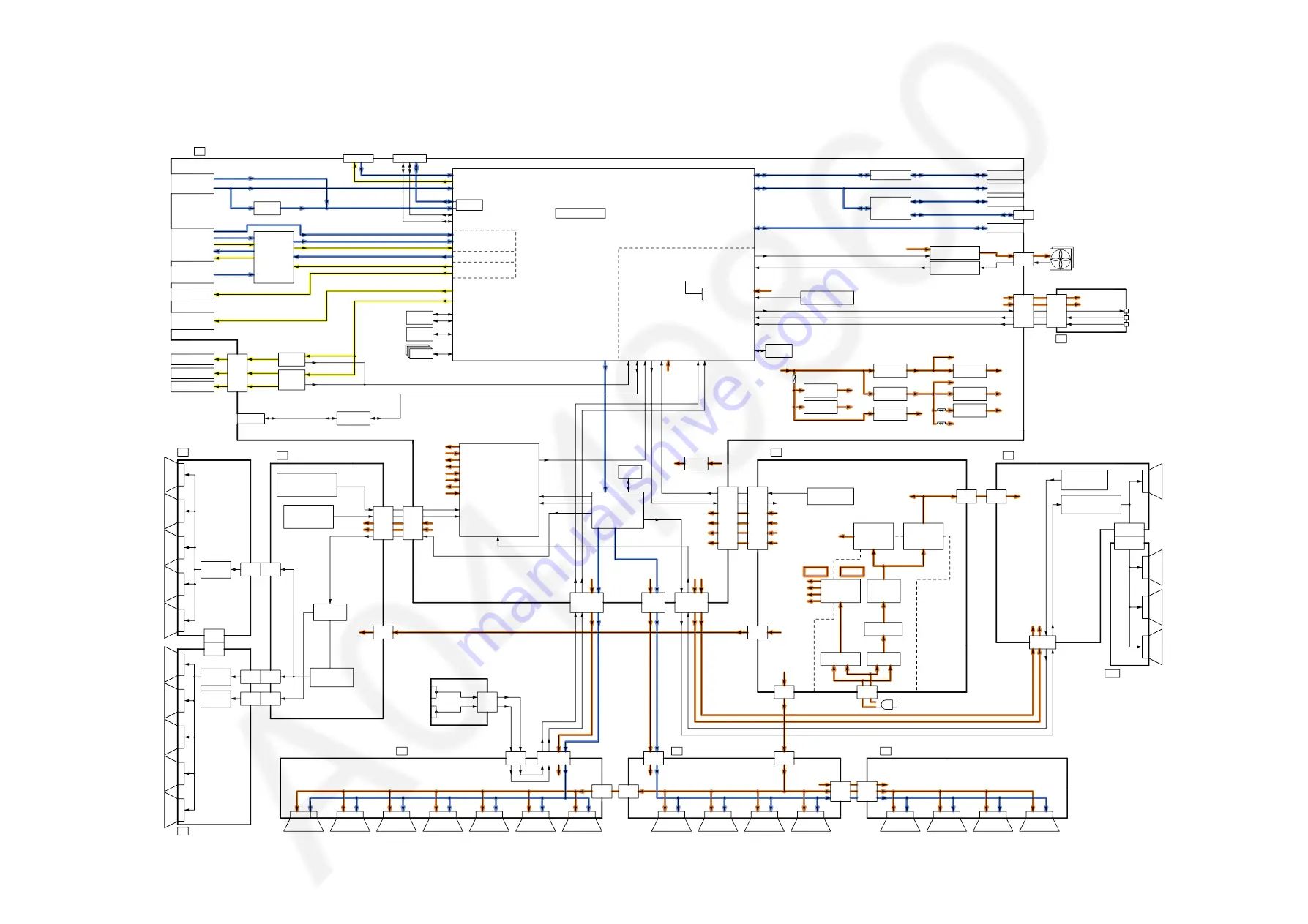Click the stacked memory chips symbol

click(419, 352)
